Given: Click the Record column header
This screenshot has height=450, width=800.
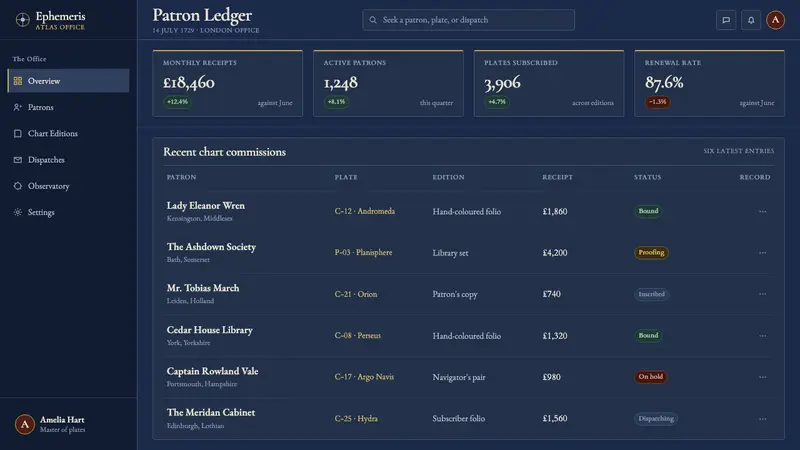Looking at the screenshot, I should pyautogui.click(x=755, y=177).
